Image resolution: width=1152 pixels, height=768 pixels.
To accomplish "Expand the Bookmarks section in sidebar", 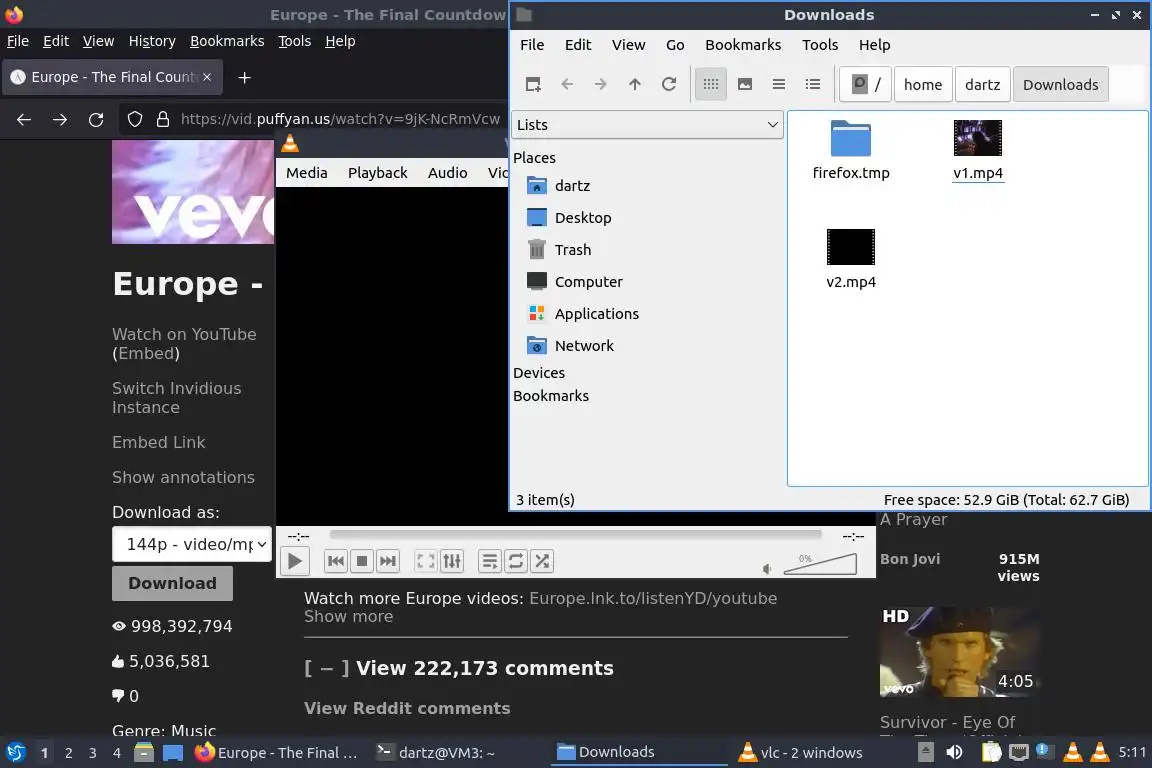I will pyautogui.click(x=551, y=396).
